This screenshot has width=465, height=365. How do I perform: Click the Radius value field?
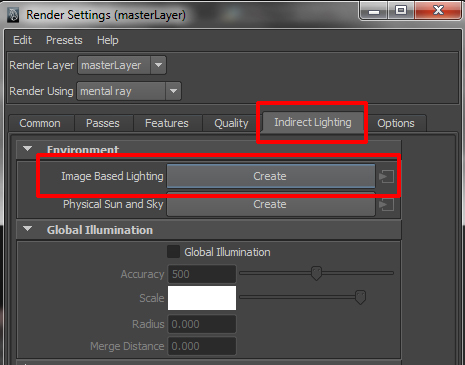(202, 324)
